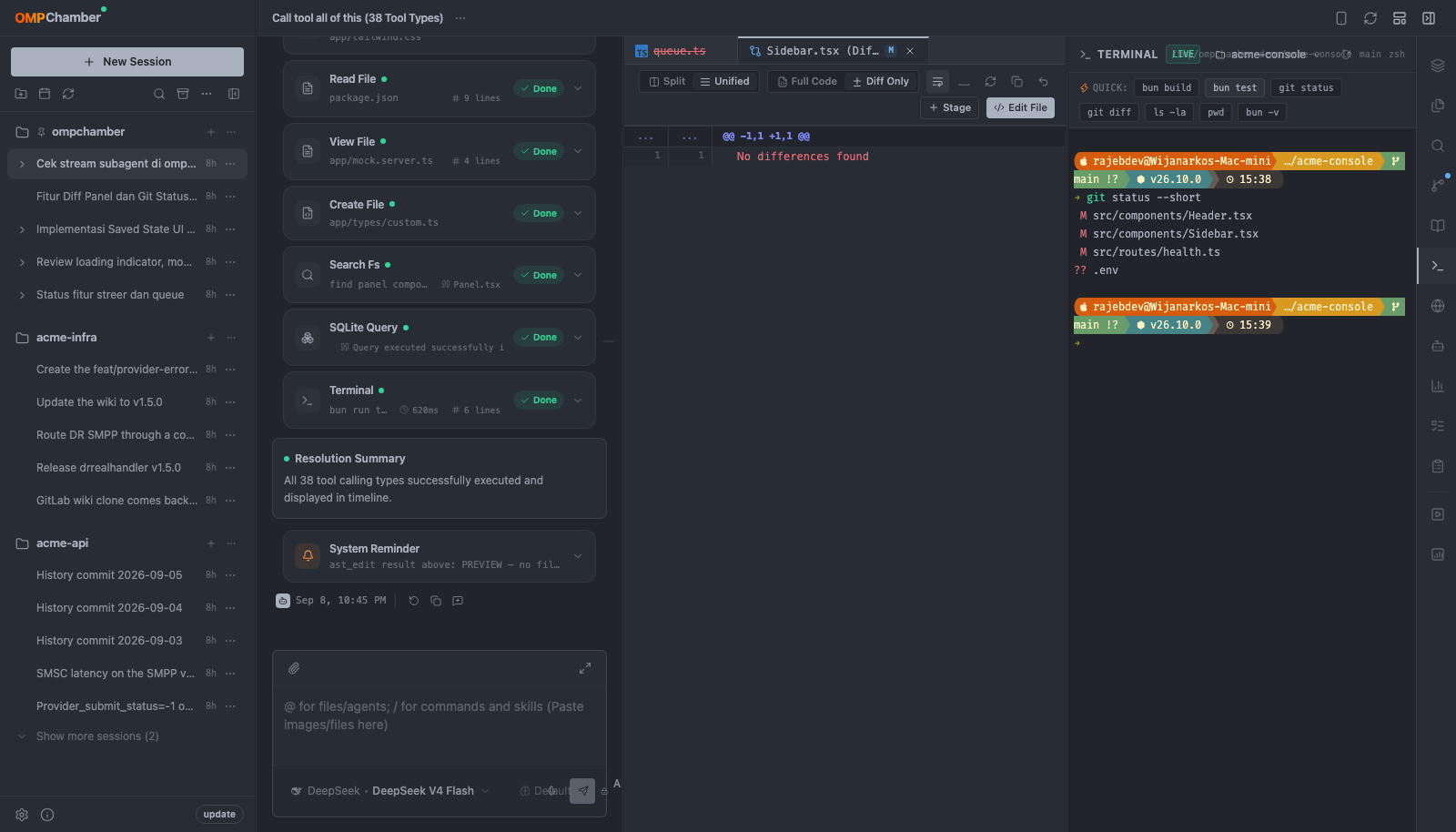Open the calendar icon in sidebar toolbar
This screenshot has height=832, width=1456.
[x=45, y=94]
